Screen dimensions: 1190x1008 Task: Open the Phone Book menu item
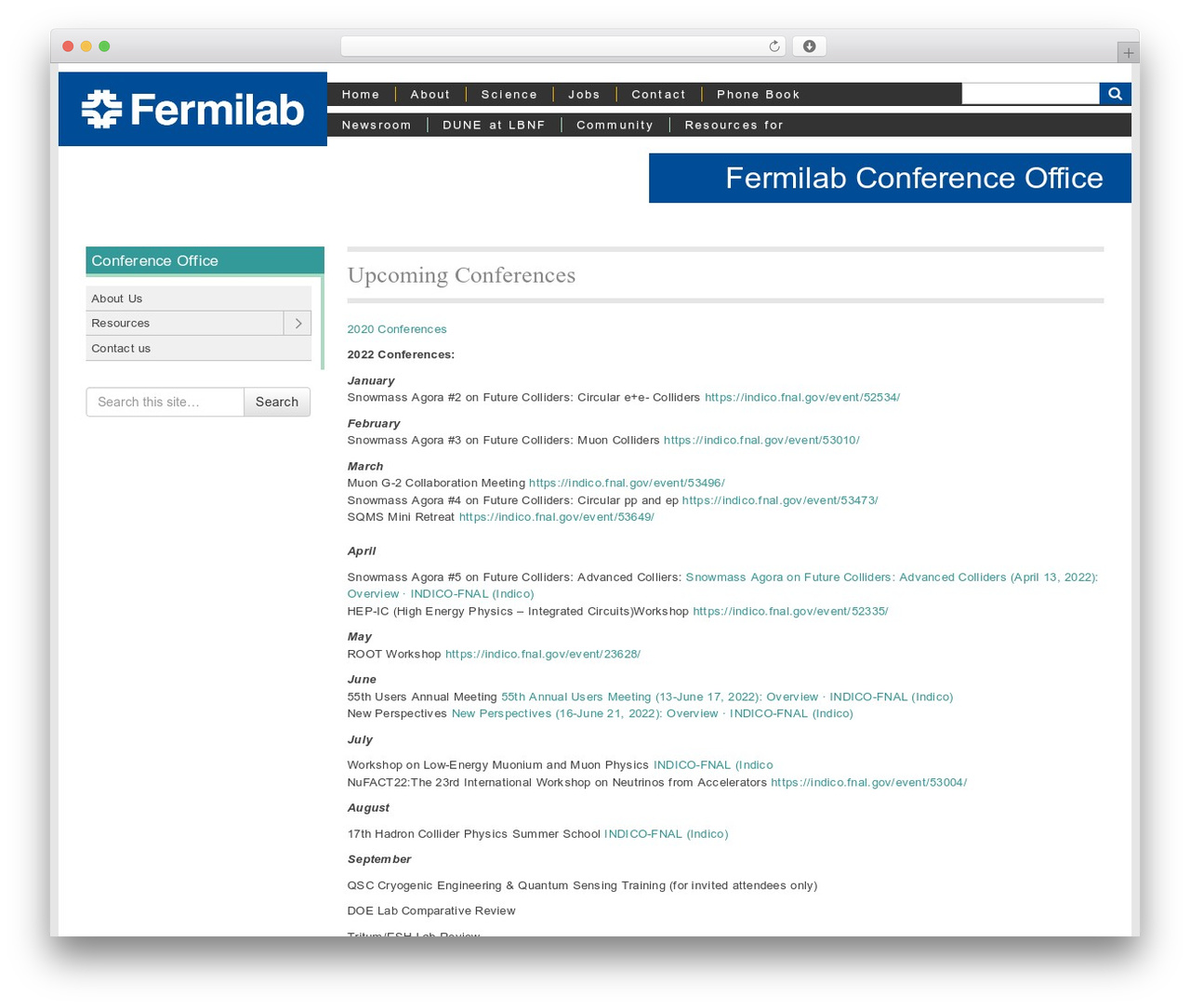(759, 94)
